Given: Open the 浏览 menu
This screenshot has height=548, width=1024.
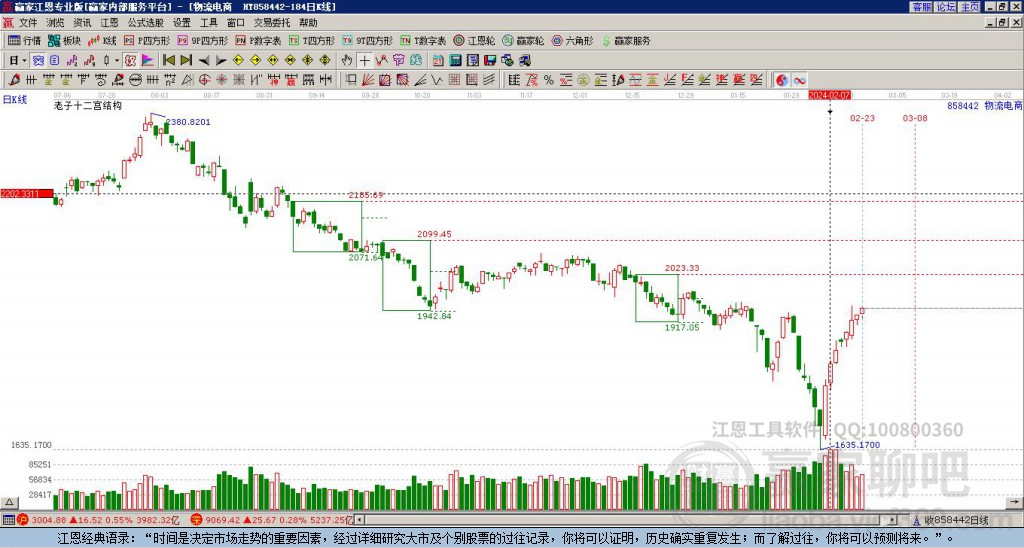Looking at the screenshot, I should point(55,23).
